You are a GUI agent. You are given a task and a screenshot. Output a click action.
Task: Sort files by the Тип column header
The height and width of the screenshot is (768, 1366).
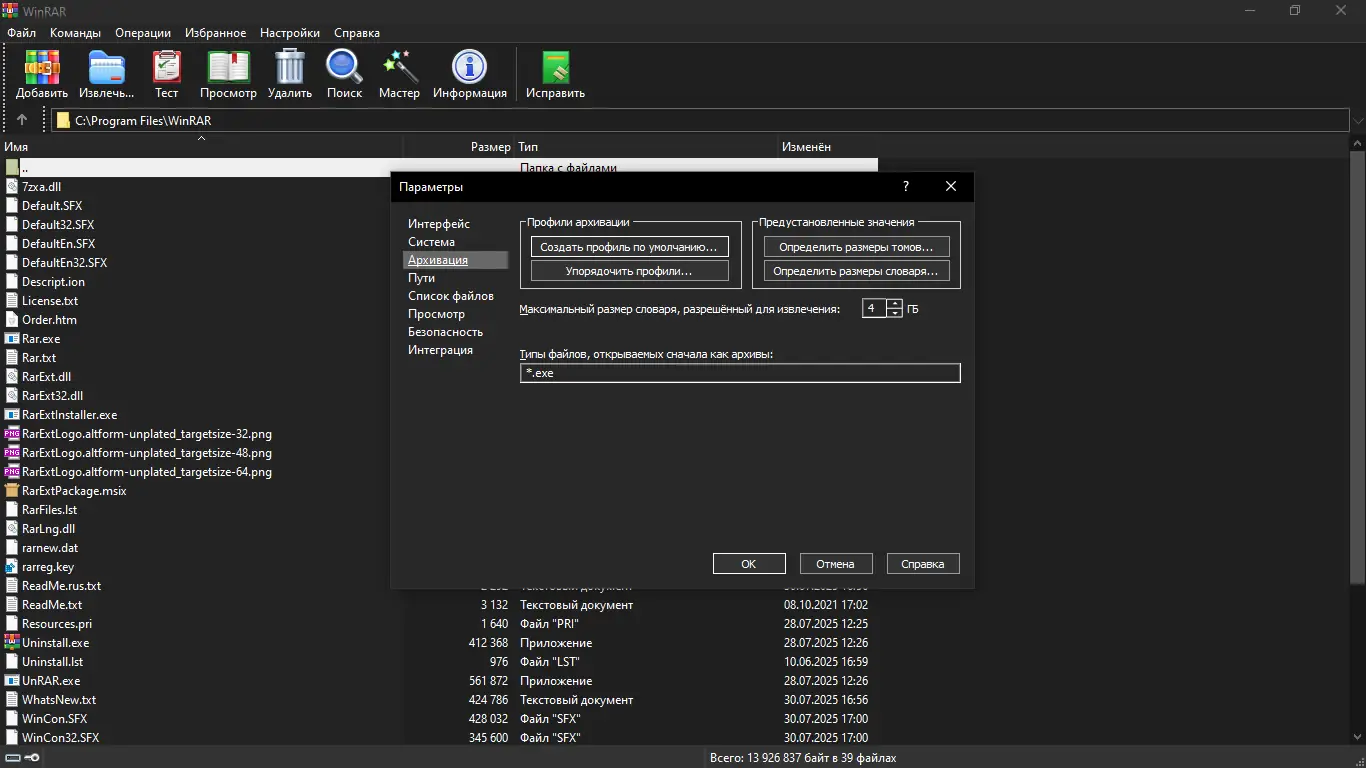pos(647,147)
